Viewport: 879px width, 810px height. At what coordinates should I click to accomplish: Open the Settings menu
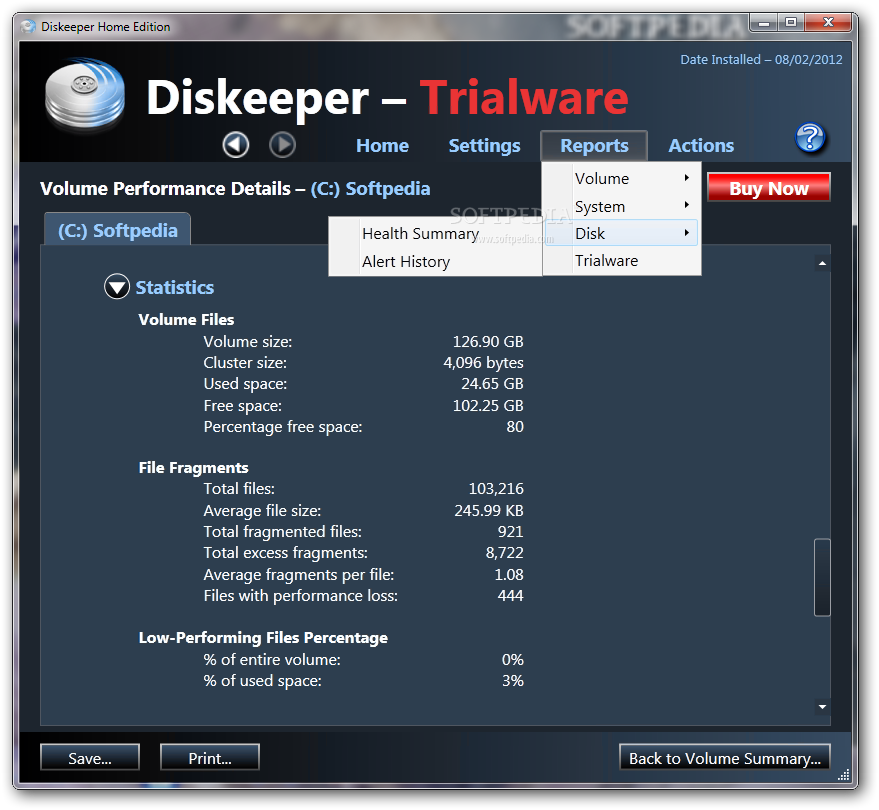pyautogui.click(x=484, y=146)
